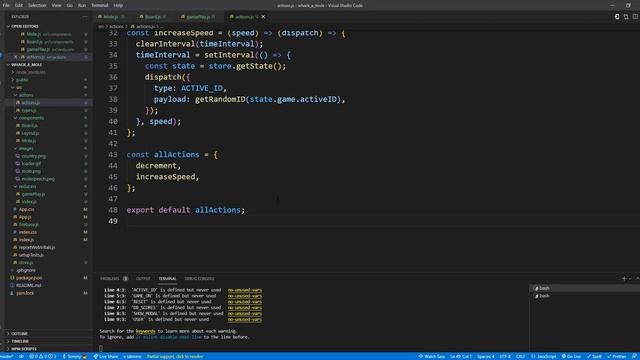Click the Ln 49, Col 1 cursor position

(461, 356)
